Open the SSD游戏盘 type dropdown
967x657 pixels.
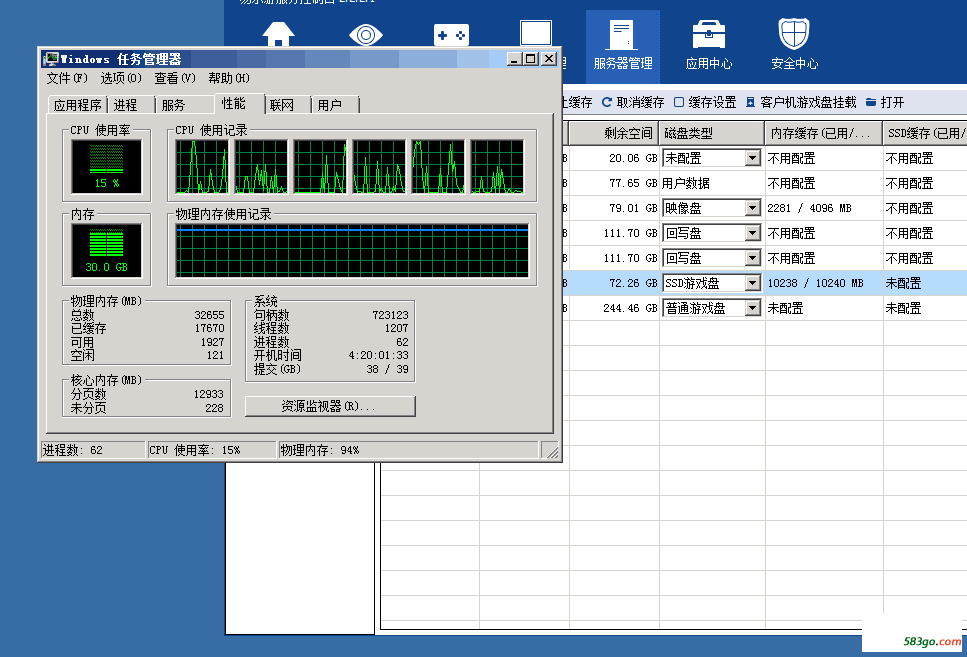click(x=752, y=283)
